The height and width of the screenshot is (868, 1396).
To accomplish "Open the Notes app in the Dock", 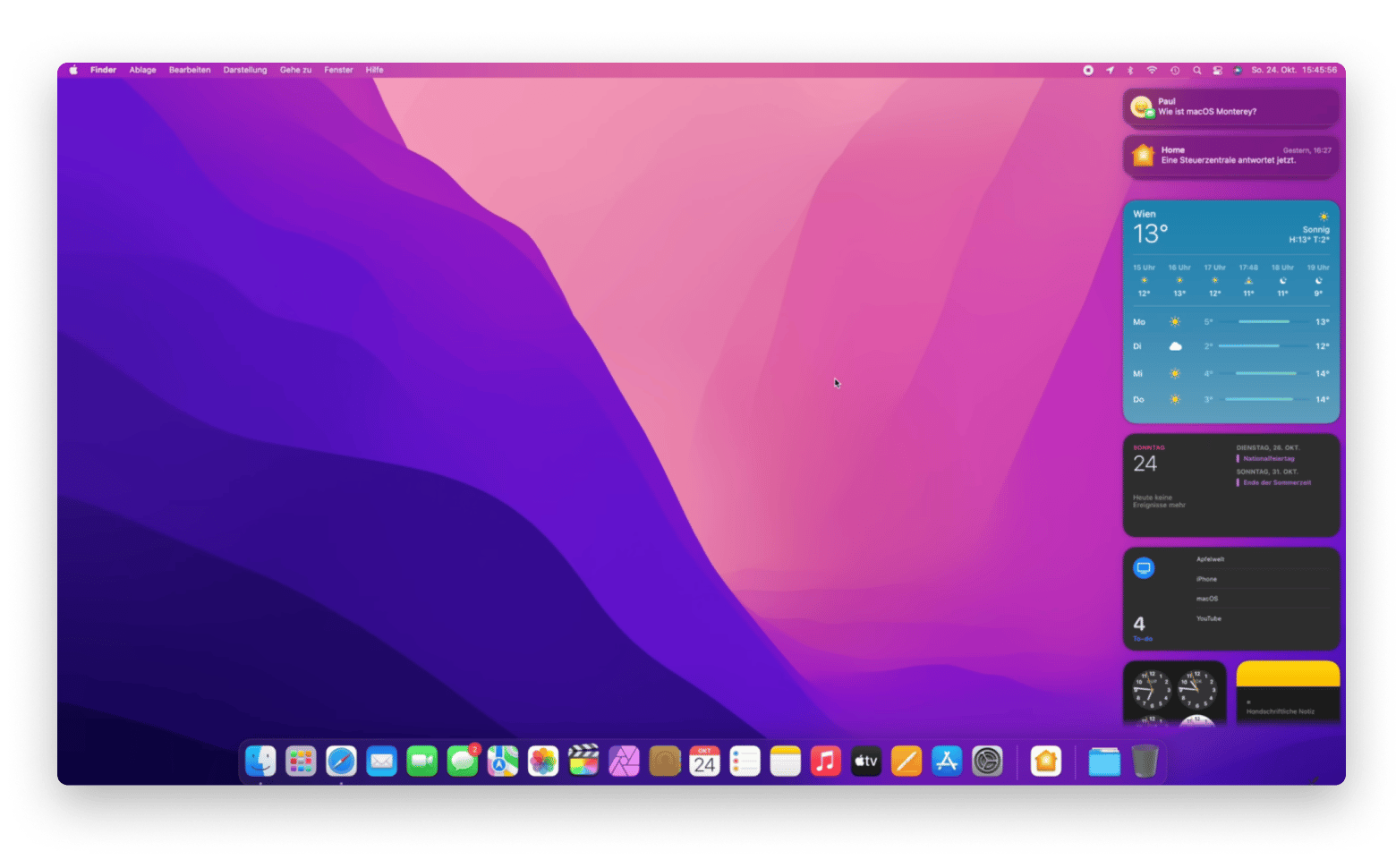I will [786, 762].
